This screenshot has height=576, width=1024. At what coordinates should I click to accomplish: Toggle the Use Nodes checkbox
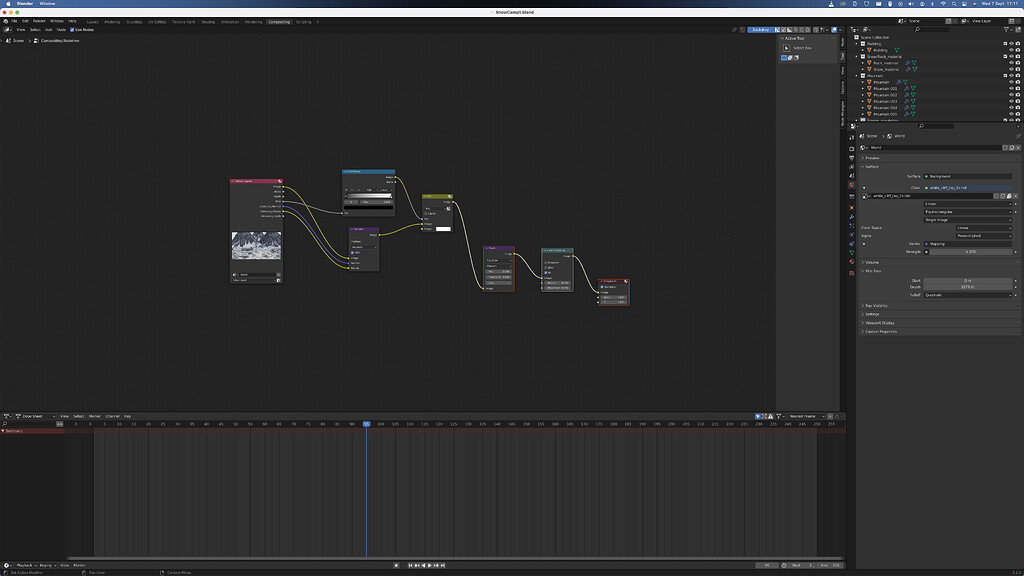(x=72, y=29)
